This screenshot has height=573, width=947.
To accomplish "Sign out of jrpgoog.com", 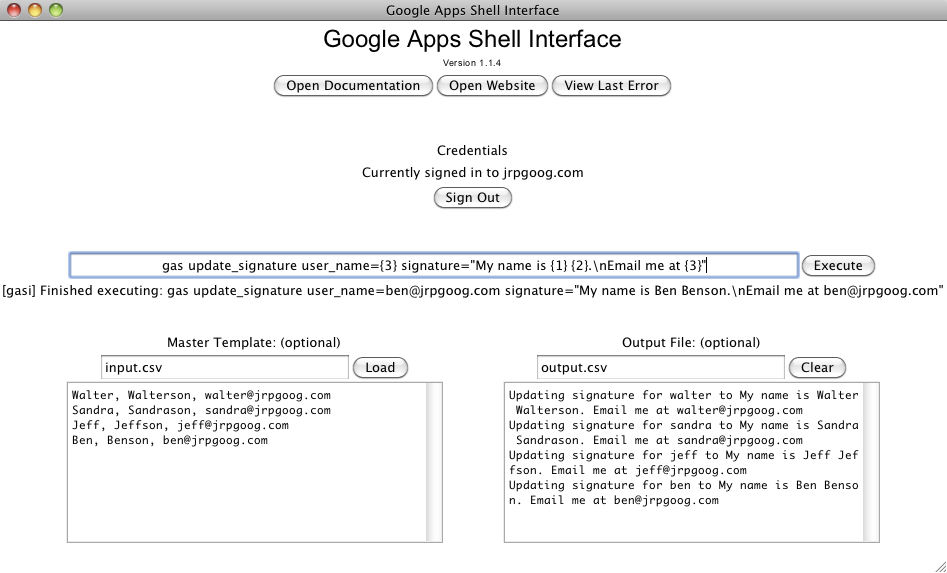I will (473, 197).
